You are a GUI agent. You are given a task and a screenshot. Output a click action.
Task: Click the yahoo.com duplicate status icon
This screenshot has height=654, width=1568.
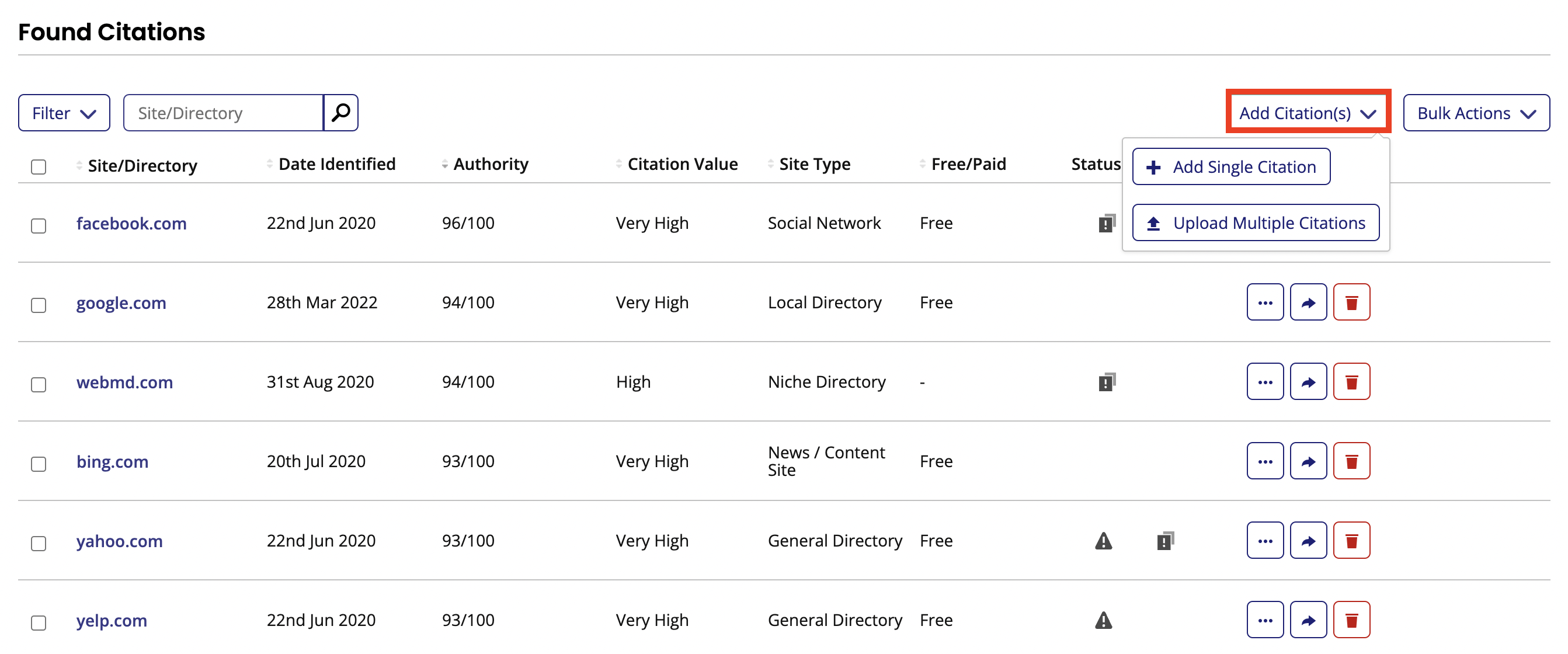pyautogui.click(x=1165, y=541)
